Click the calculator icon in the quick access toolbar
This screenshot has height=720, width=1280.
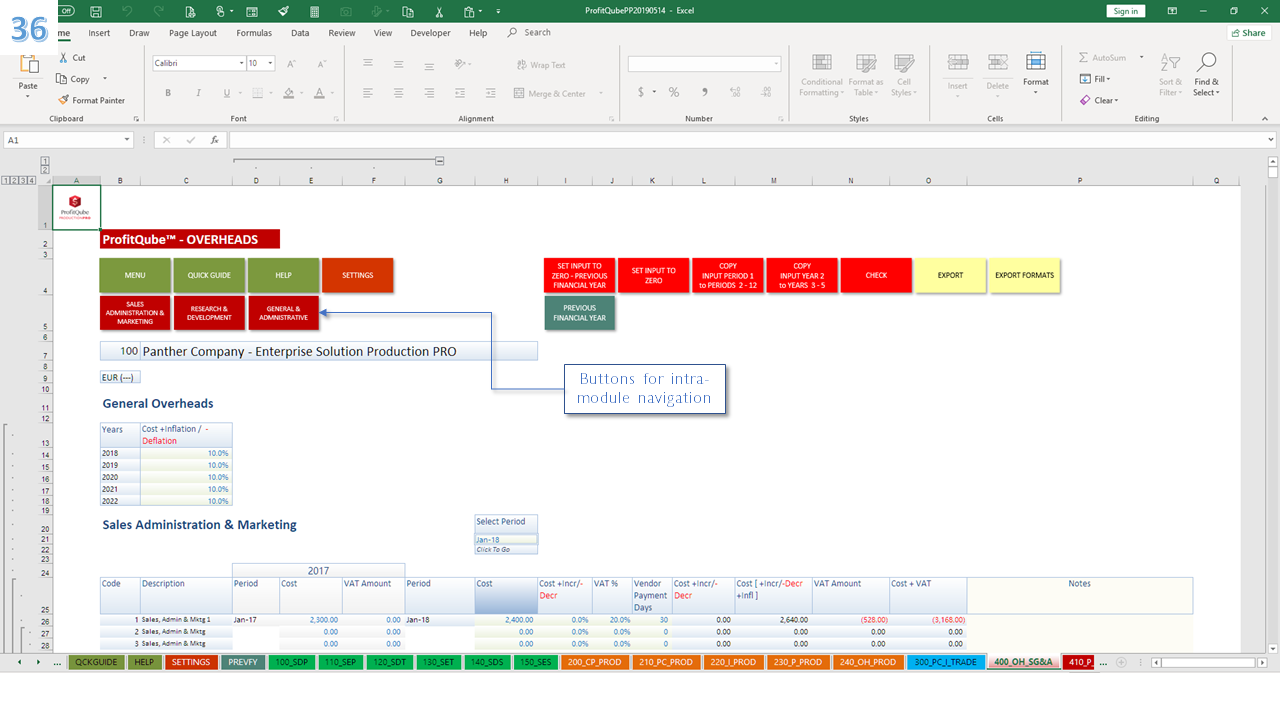pyautogui.click(x=314, y=11)
